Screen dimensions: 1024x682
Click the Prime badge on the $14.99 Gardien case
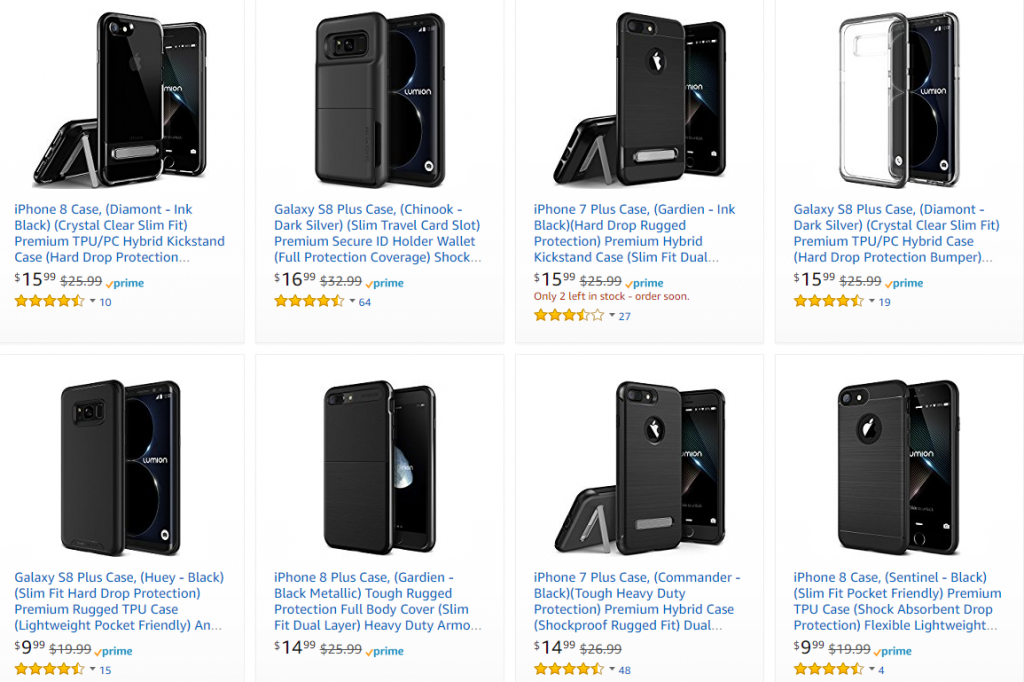coord(385,651)
